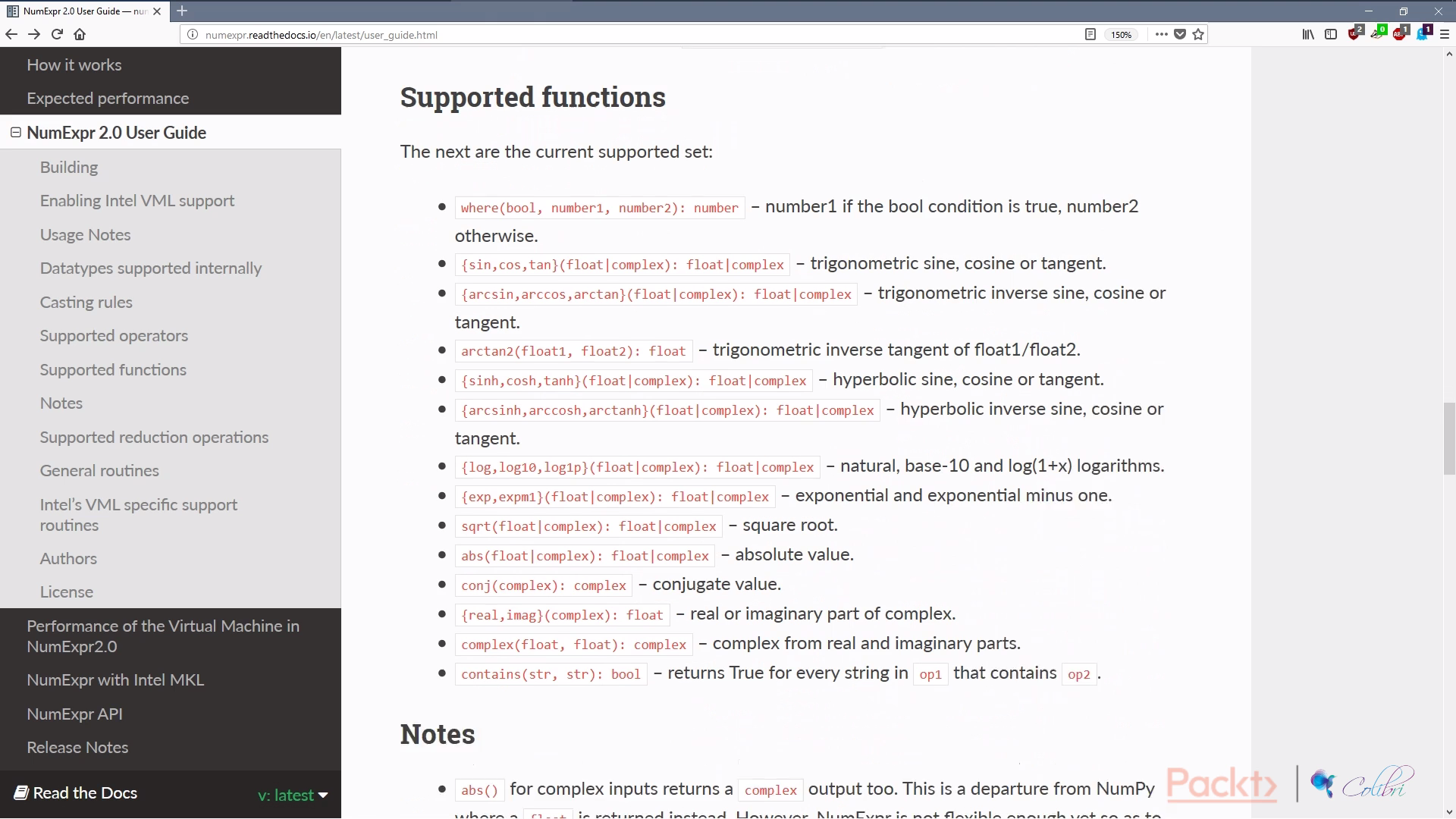Open Expected performance sidebar page
This screenshot has height=819, width=1456.
[x=108, y=99]
